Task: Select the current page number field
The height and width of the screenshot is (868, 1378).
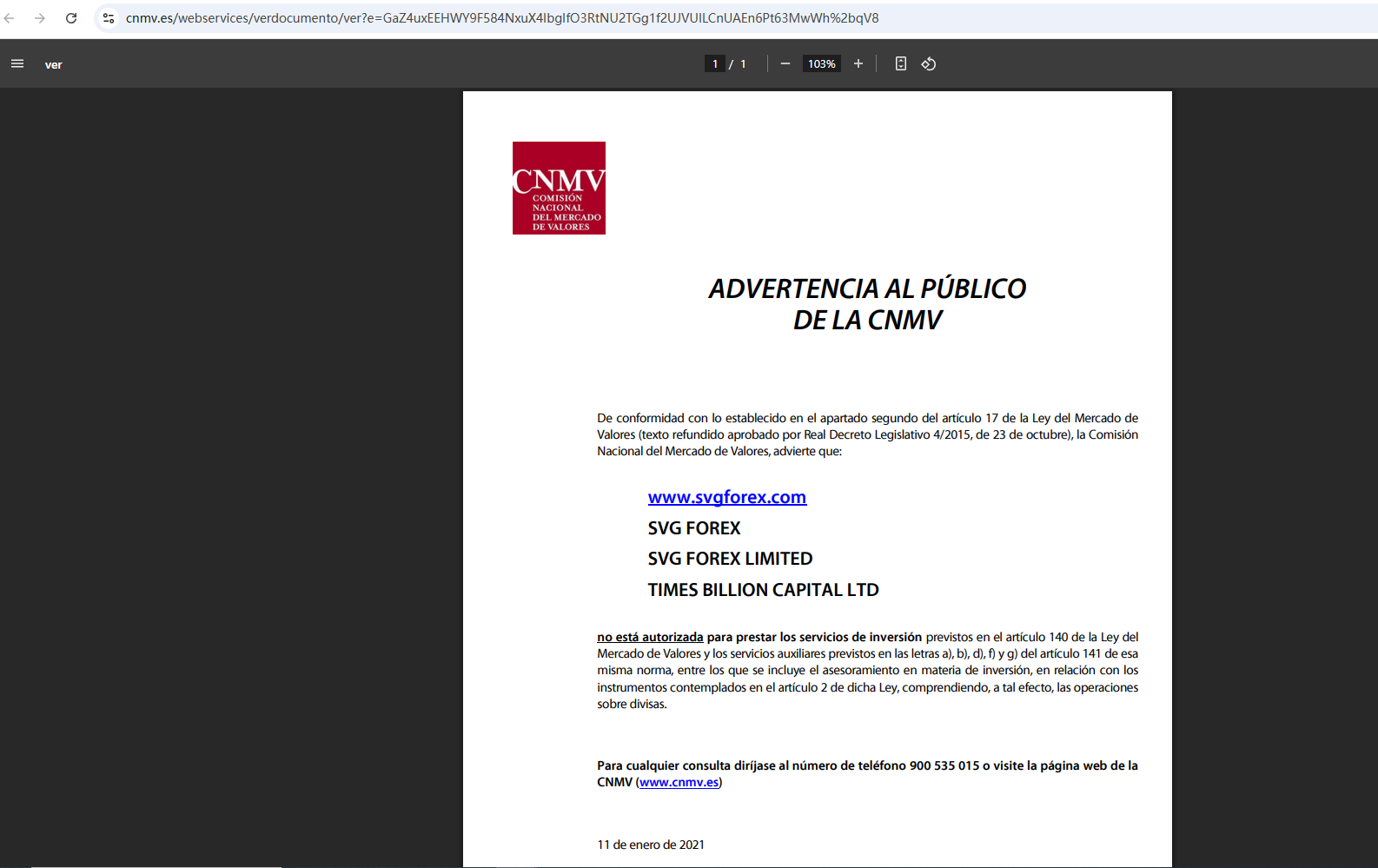Action: [x=715, y=63]
